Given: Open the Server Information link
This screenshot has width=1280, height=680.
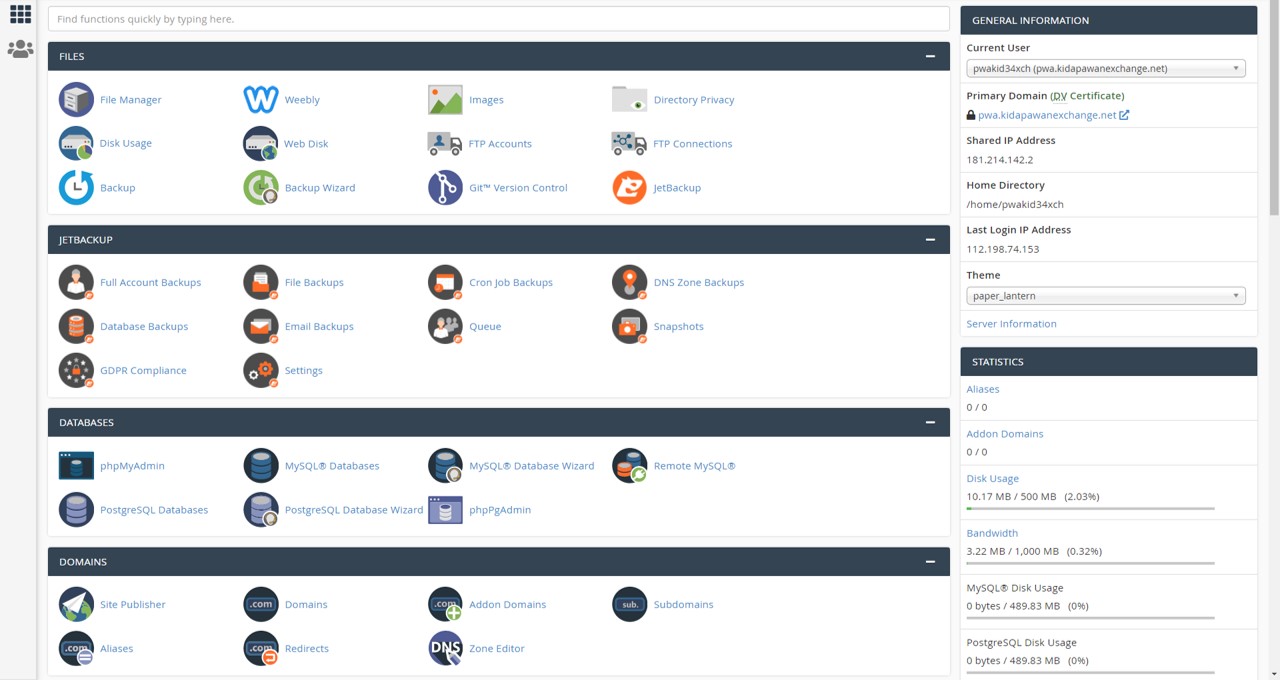Looking at the screenshot, I should [1011, 324].
